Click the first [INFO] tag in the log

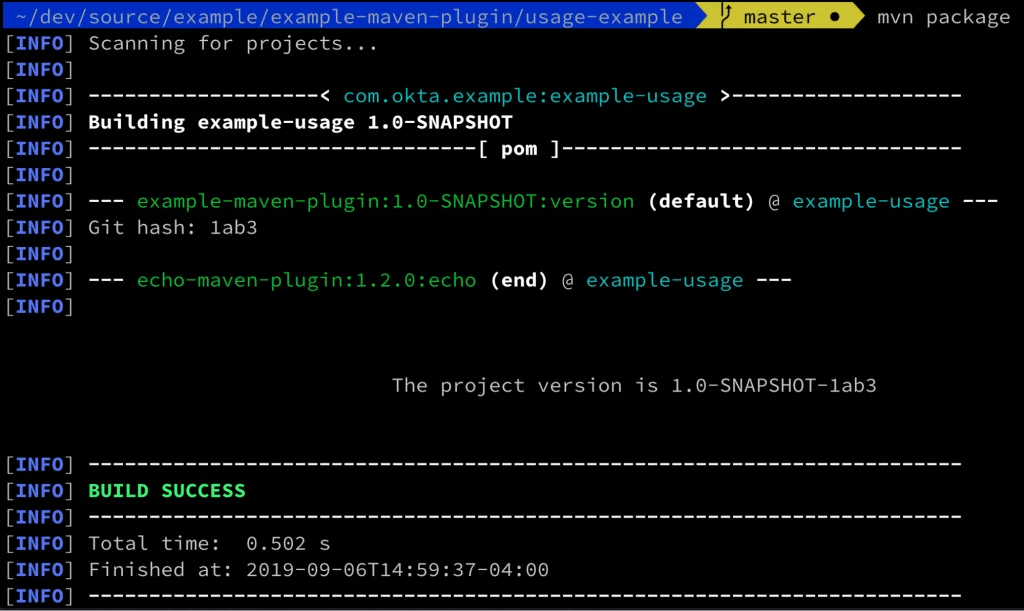[x=39, y=43]
